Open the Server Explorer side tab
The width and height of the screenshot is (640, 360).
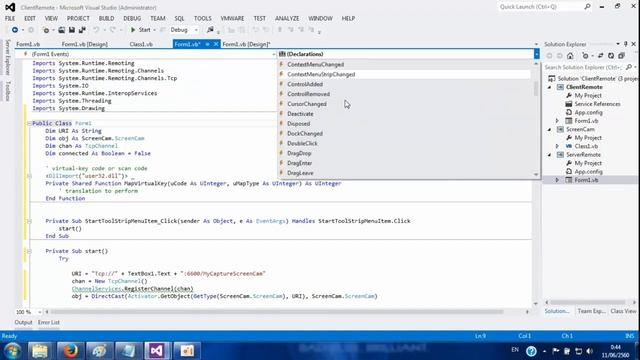(7, 57)
